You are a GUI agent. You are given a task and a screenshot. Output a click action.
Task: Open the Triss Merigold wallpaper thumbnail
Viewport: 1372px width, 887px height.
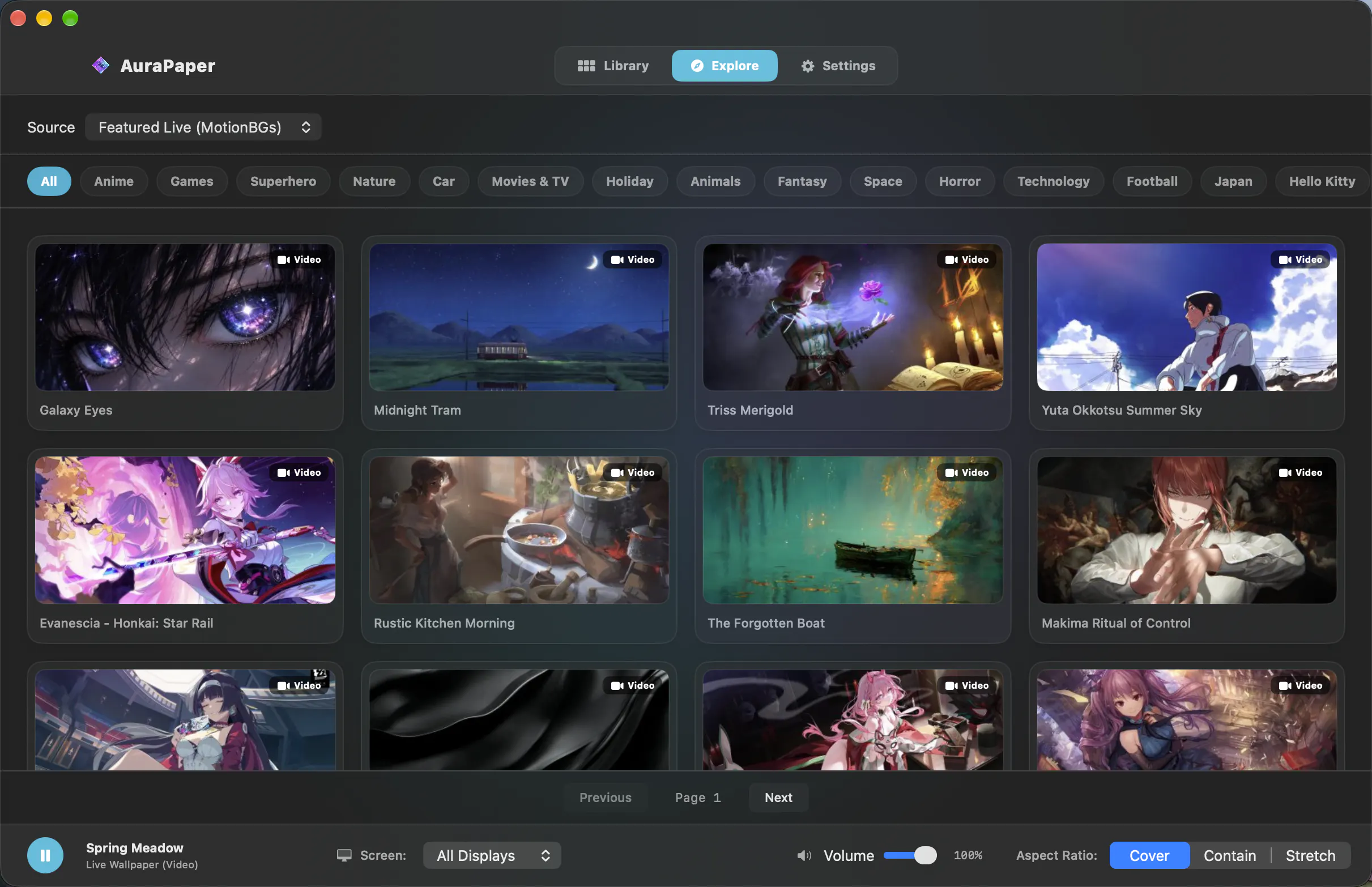[x=853, y=317]
